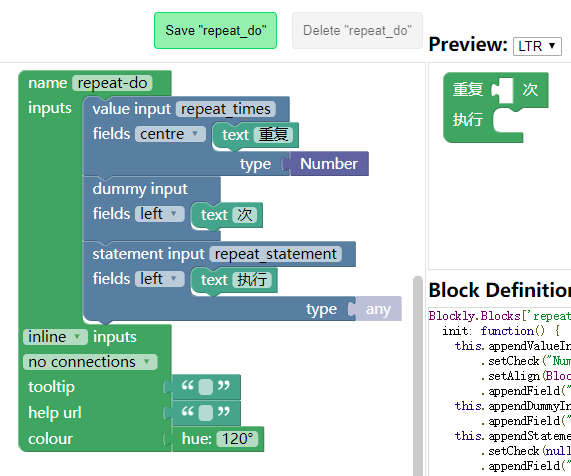Screen dimensions: 571x476
Task: Select the dummy input block header
Action: [x=140, y=189]
